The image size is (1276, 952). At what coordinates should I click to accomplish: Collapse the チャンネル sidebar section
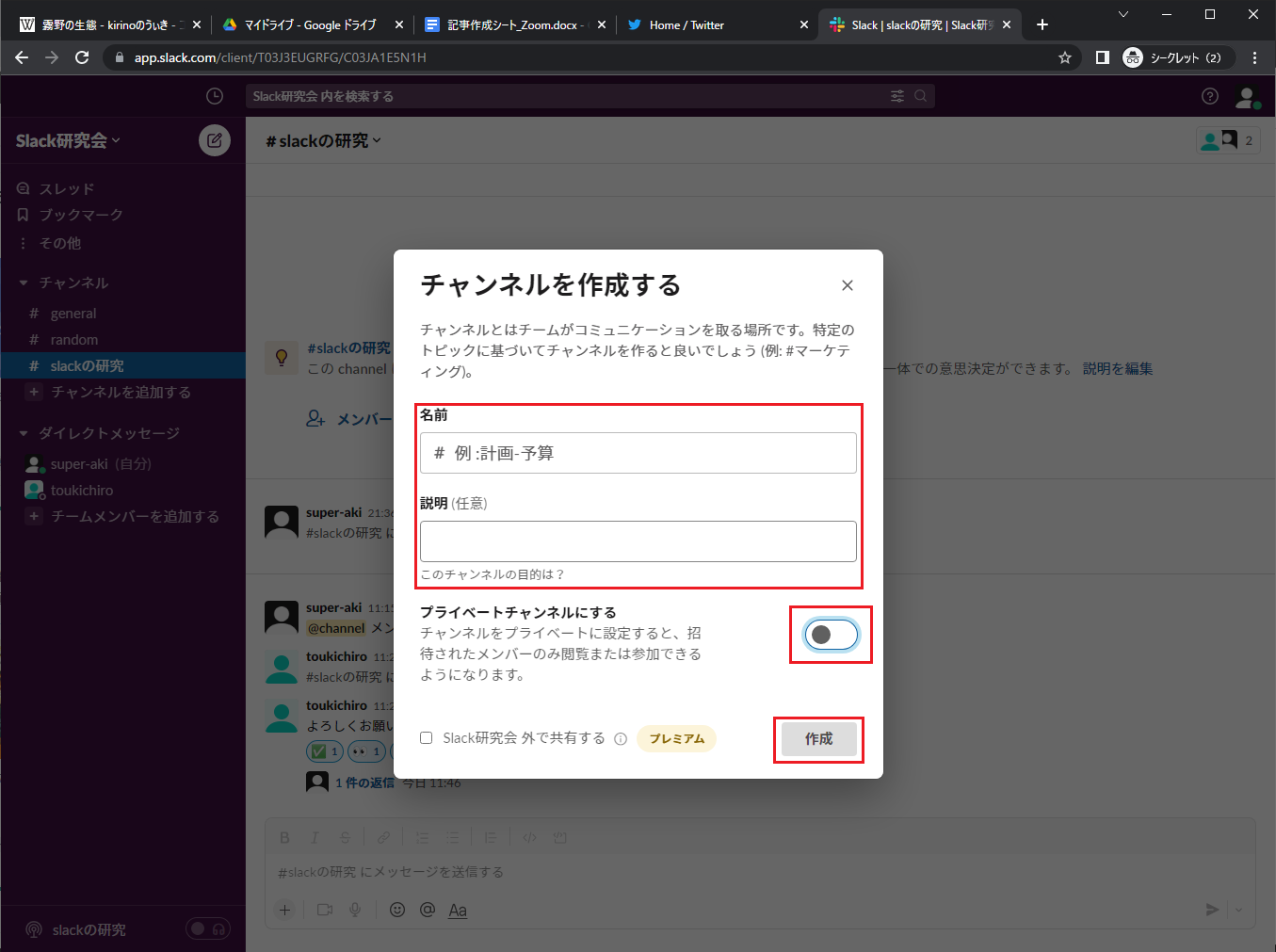point(24,282)
